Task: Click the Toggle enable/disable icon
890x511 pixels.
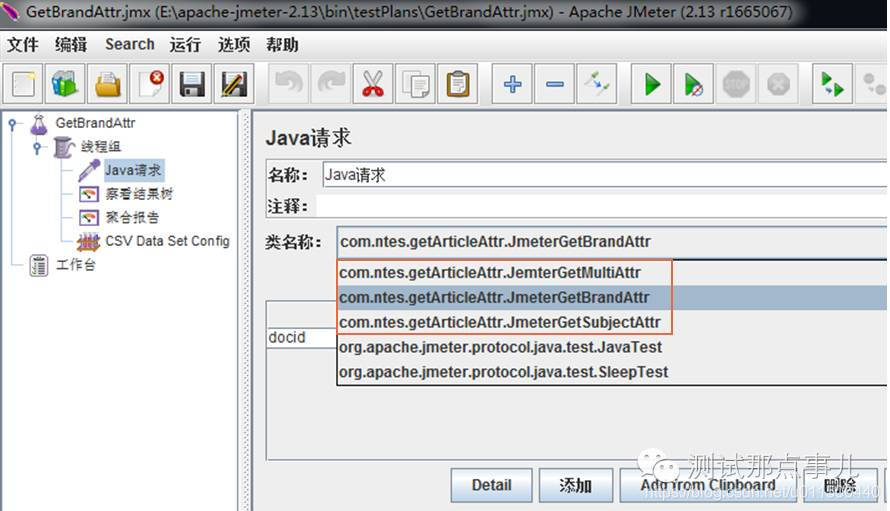Action: pos(597,84)
